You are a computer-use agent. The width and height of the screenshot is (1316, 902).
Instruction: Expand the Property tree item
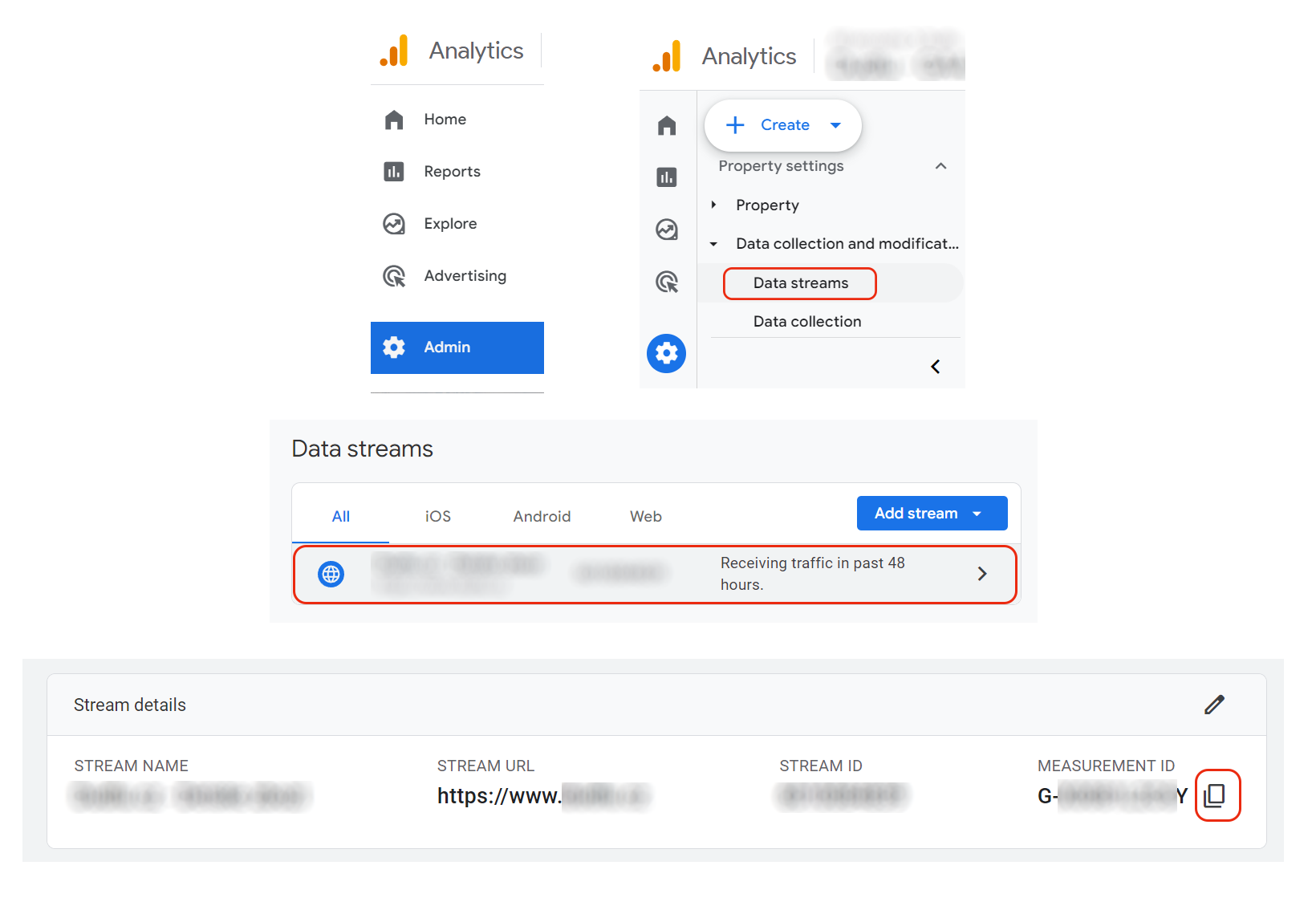(x=713, y=205)
